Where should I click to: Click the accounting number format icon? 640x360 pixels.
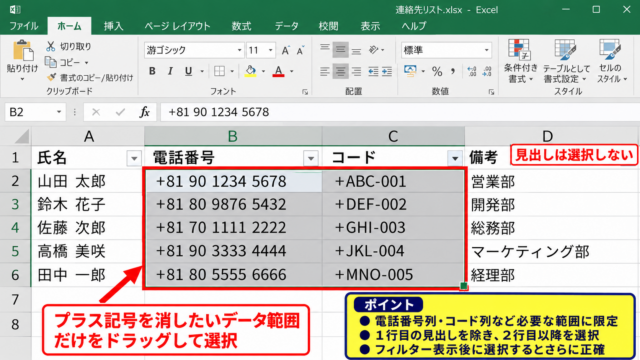tap(410, 71)
